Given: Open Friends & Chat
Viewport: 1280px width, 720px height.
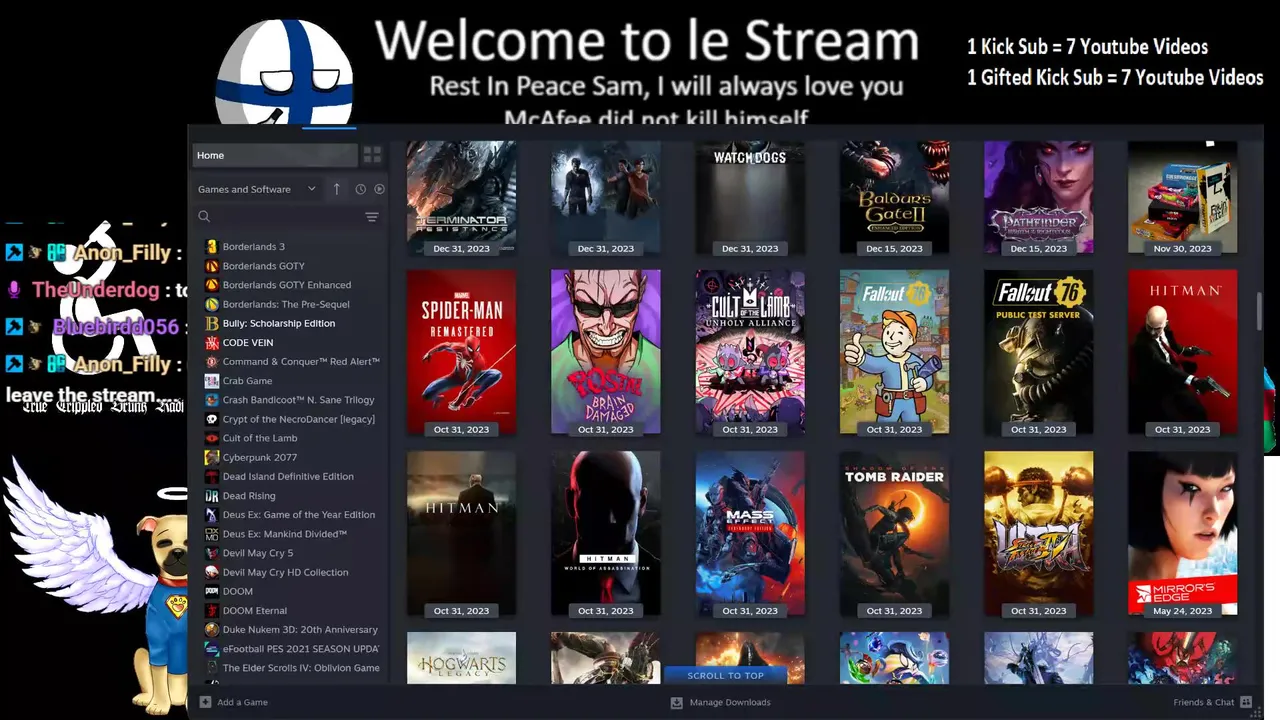Looking at the screenshot, I should (x=1212, y=702).
